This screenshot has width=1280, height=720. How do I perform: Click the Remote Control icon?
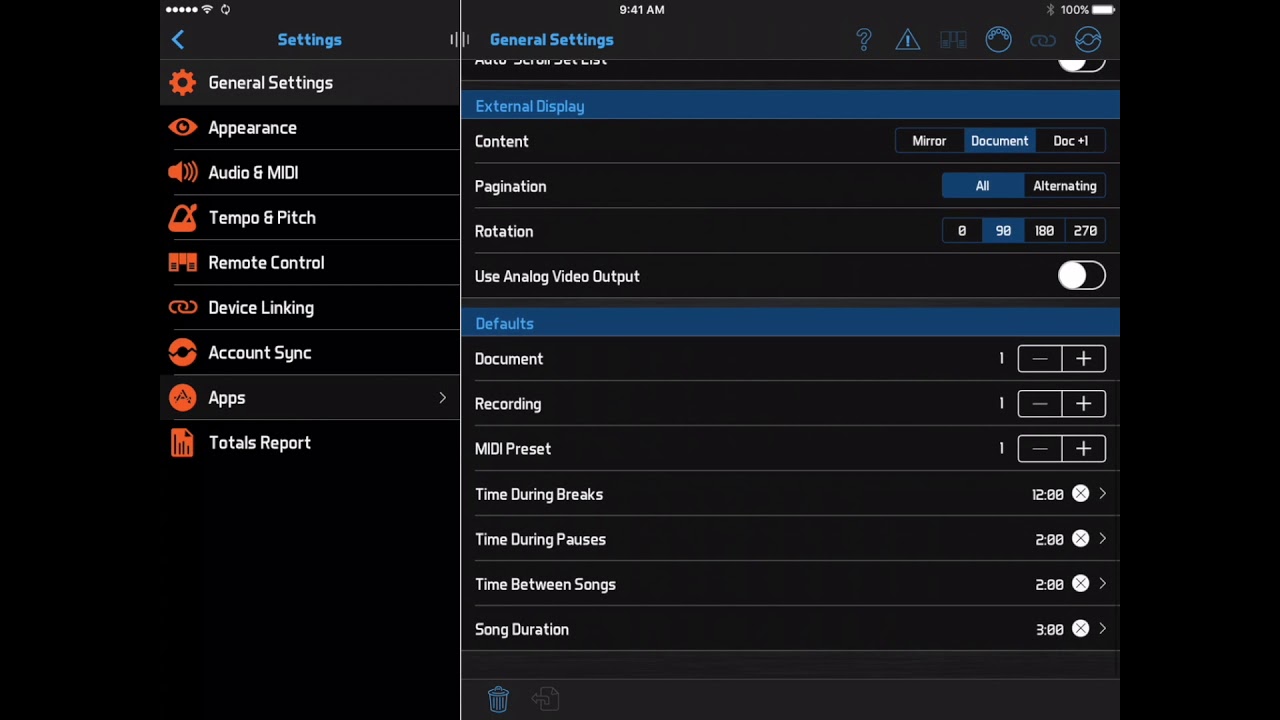click(183, 263)
